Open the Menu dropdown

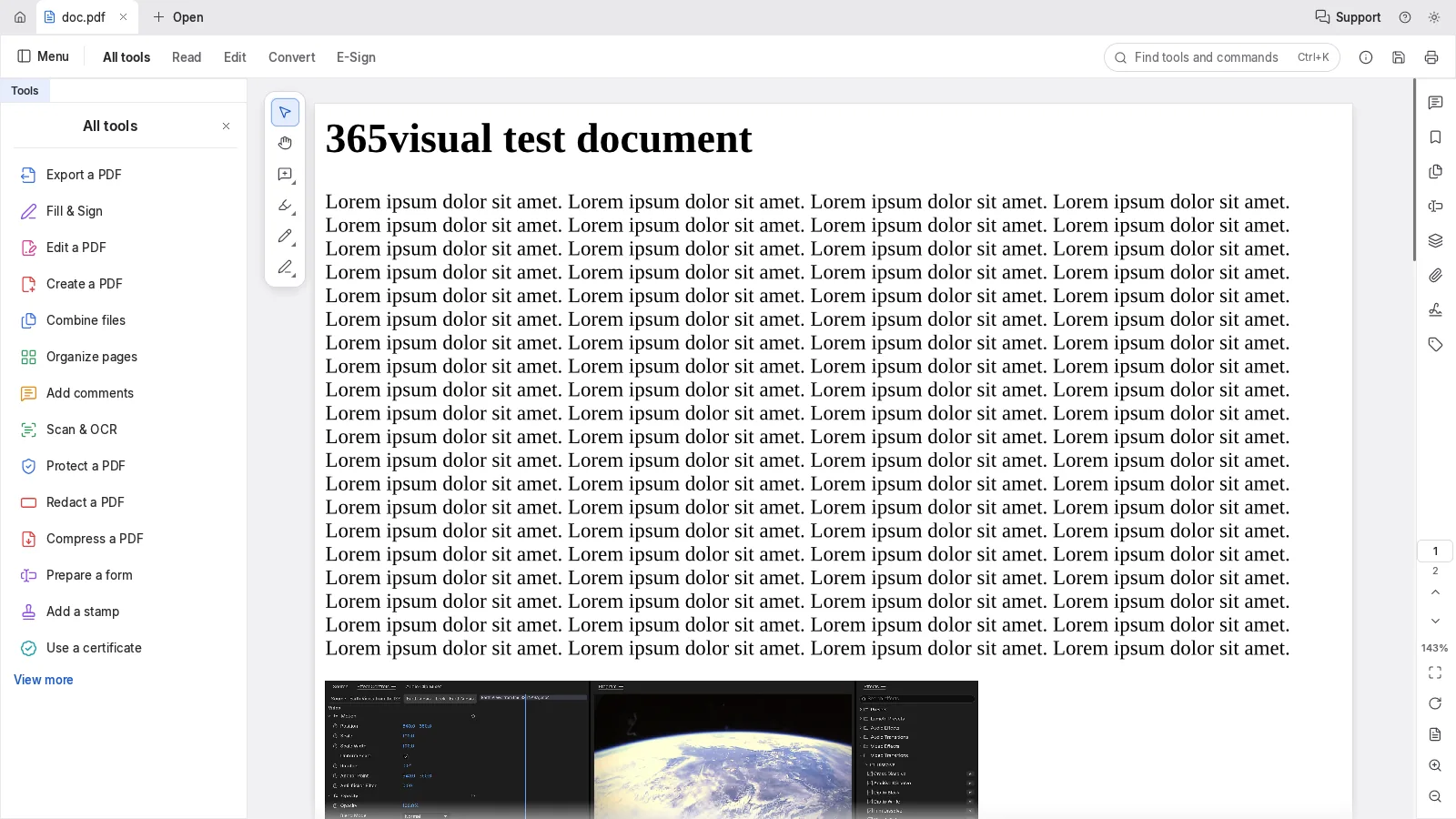click(44, 56)
